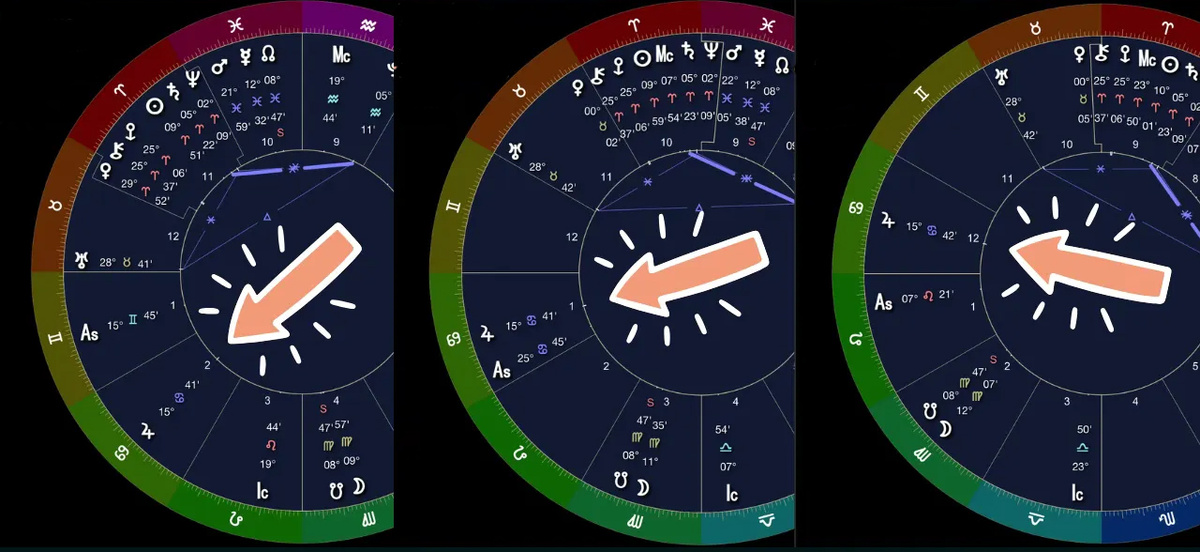
Task: Select the Jupiter glyph in the left chart
Action: [149, 429]
